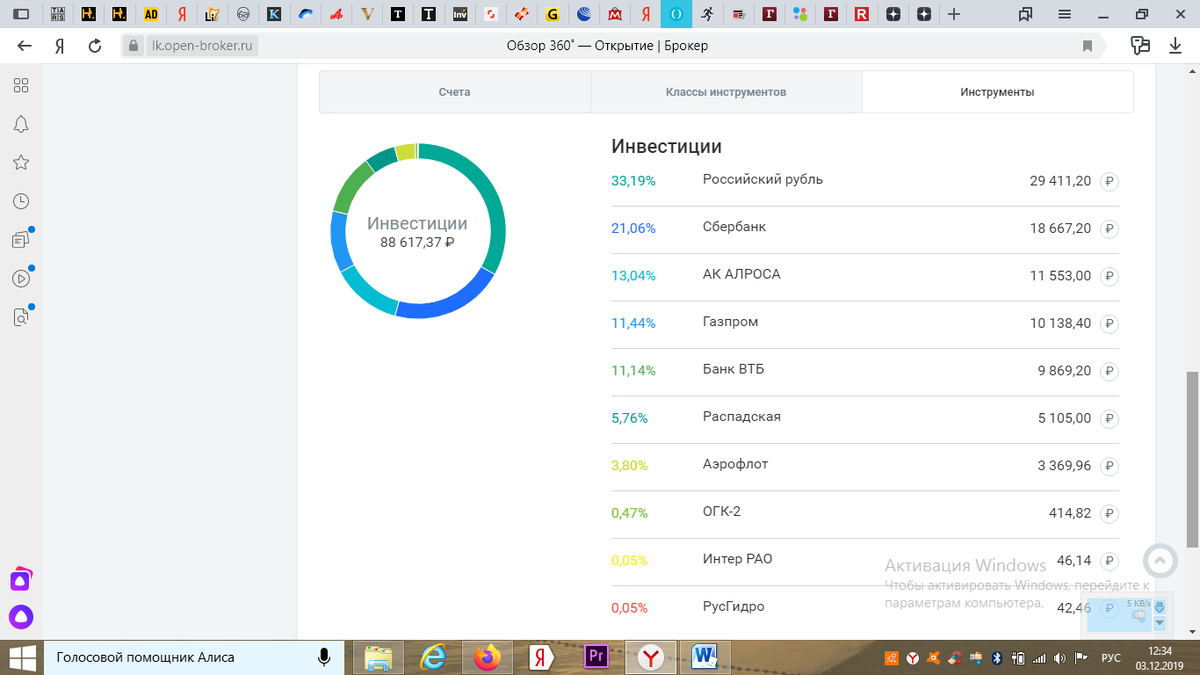The height and width of the screenshot is (675, 1200).
Task: Click the scroll-to-top round button
Action: coord(1160,560)
